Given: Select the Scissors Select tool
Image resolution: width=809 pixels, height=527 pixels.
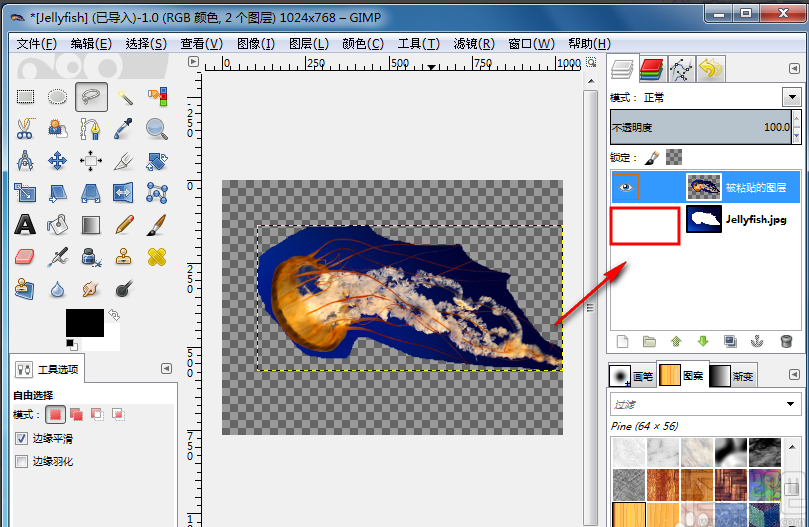Looking at the screenshot, I should click(x=25, y=129).
